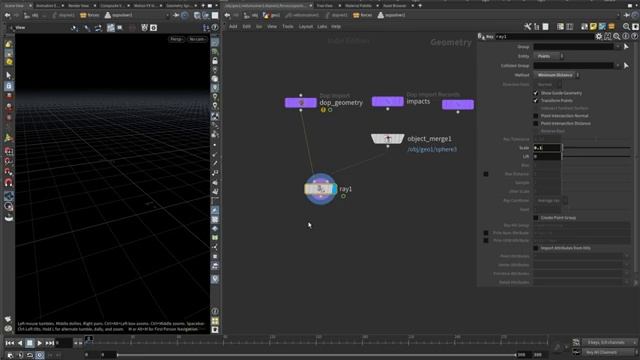Open the ray1 parameter gear menu
This screenshot has width=640, height=360.
click(599, 36)
